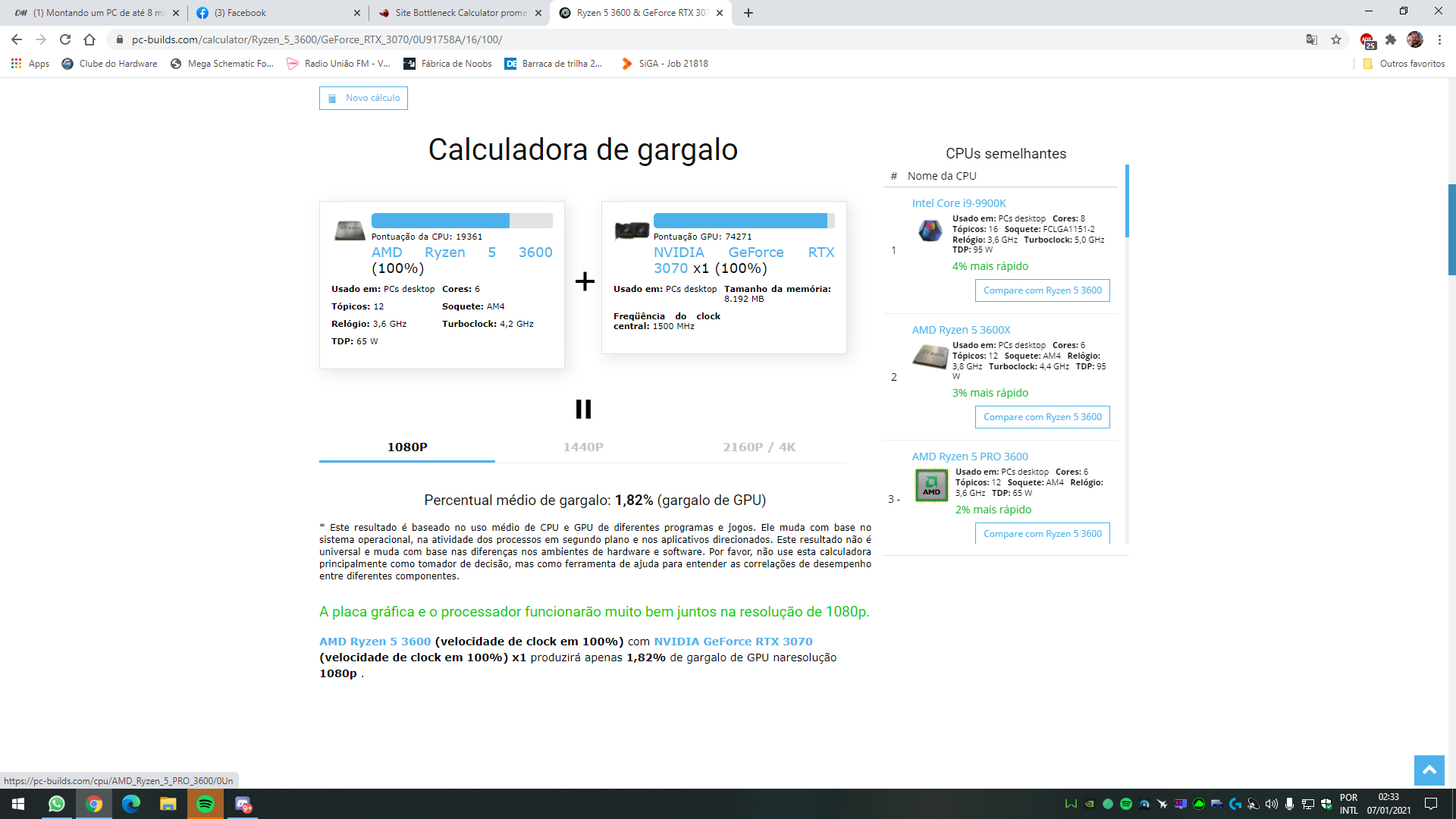Open the AMD Ryzen 5 PRO 3600 link
Viewport: 1456px width, 819px height.
coord(970,457)
